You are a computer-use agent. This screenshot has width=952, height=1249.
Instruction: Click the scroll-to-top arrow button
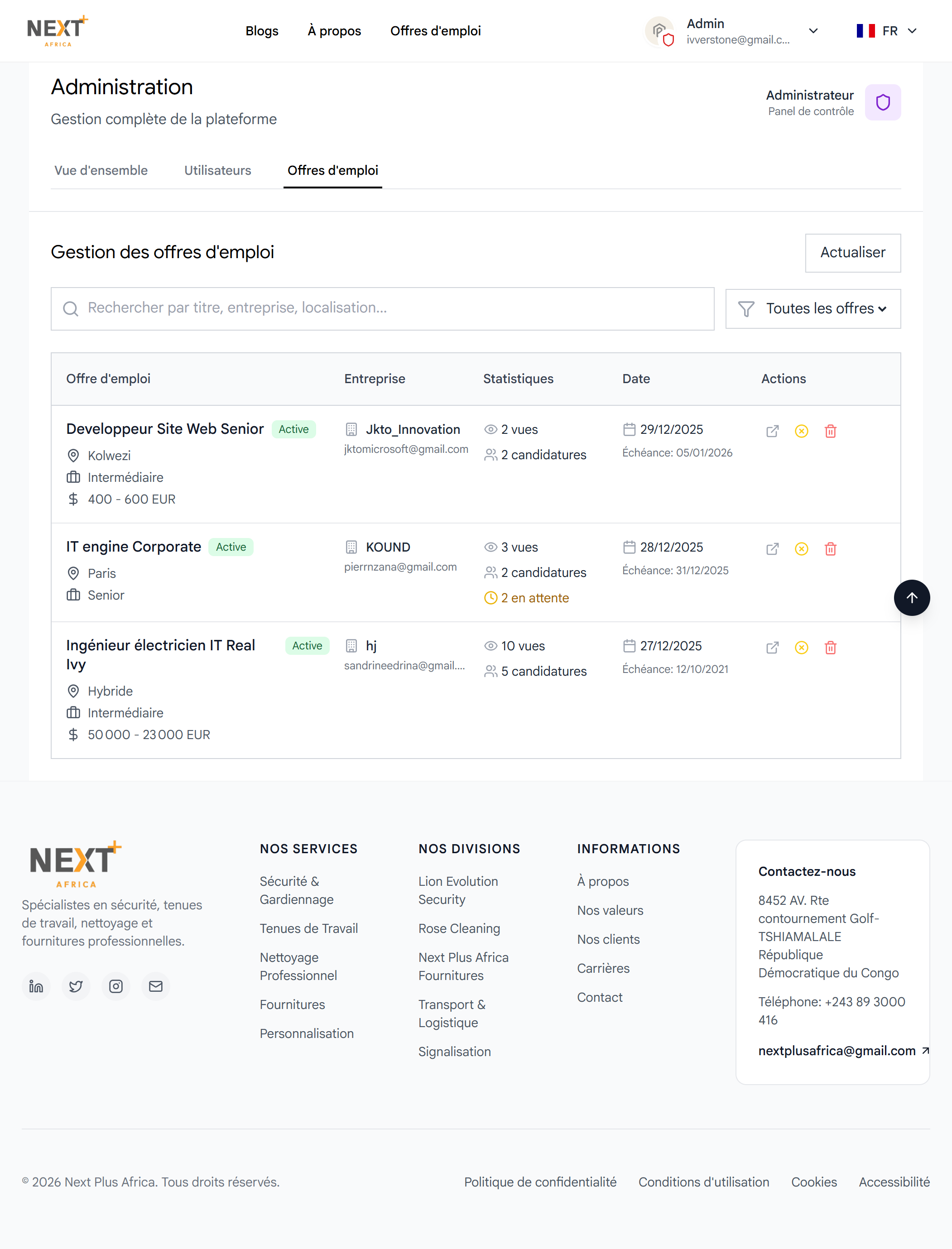coord(911,598)
